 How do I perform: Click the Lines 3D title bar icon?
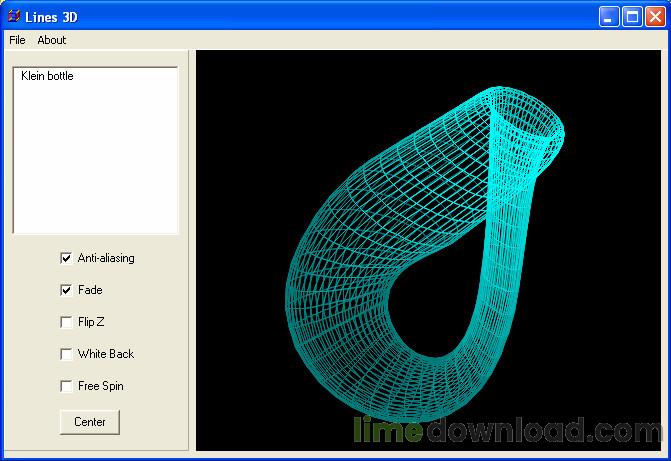14,16
